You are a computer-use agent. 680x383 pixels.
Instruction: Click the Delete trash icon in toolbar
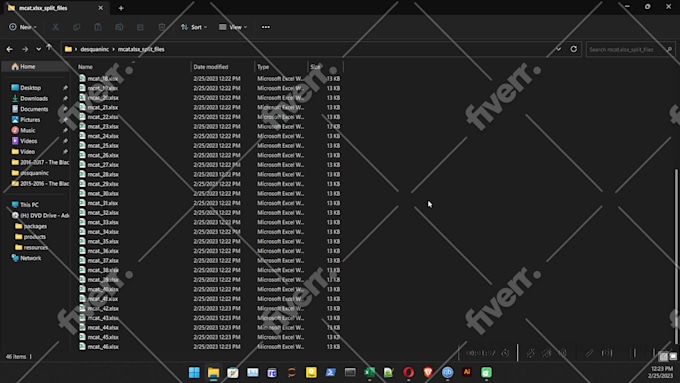pyautogui.click(x=162, y=27)
